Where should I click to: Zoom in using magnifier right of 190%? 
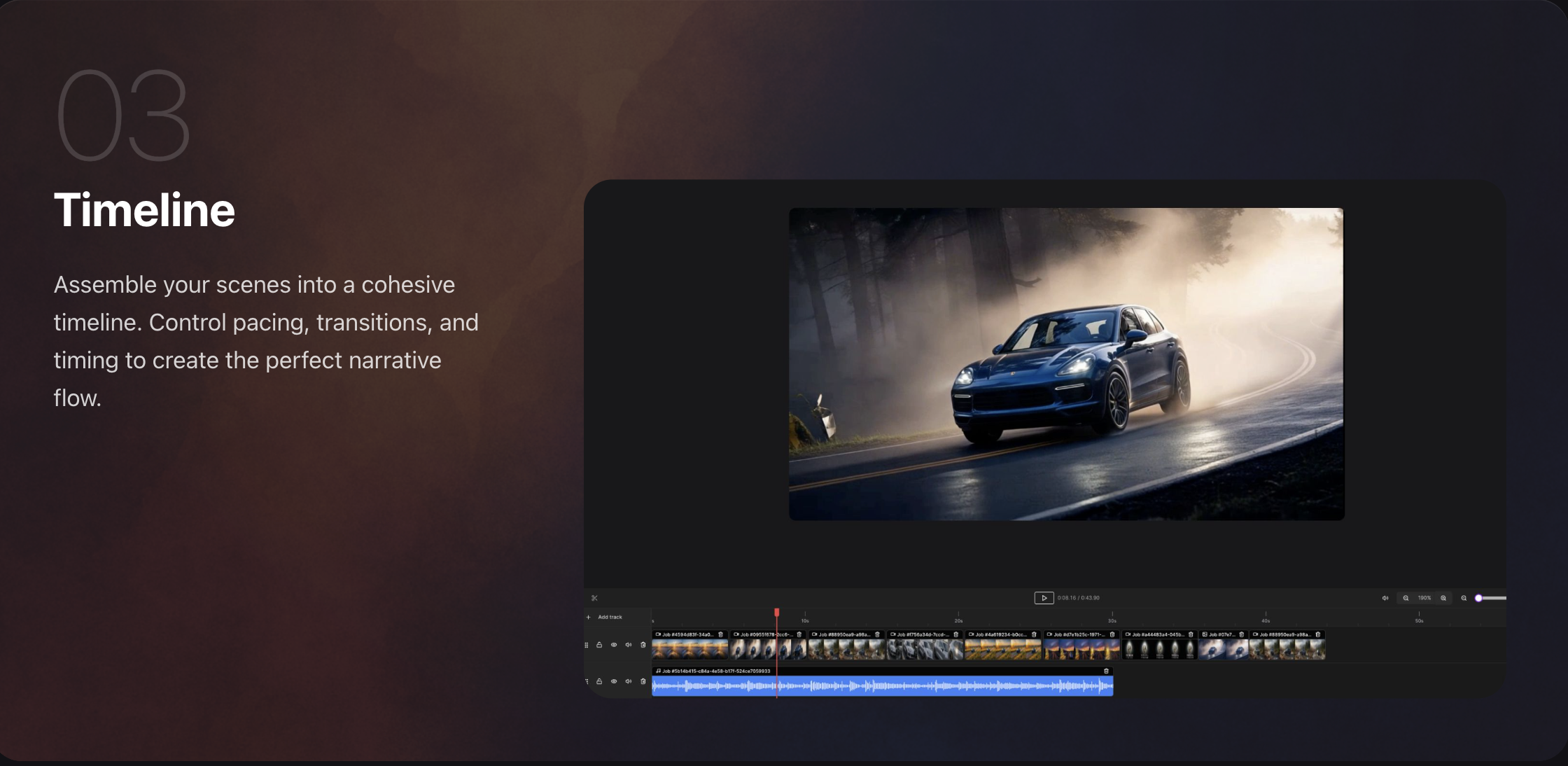pyautogui.click(x=1443, y=598)
